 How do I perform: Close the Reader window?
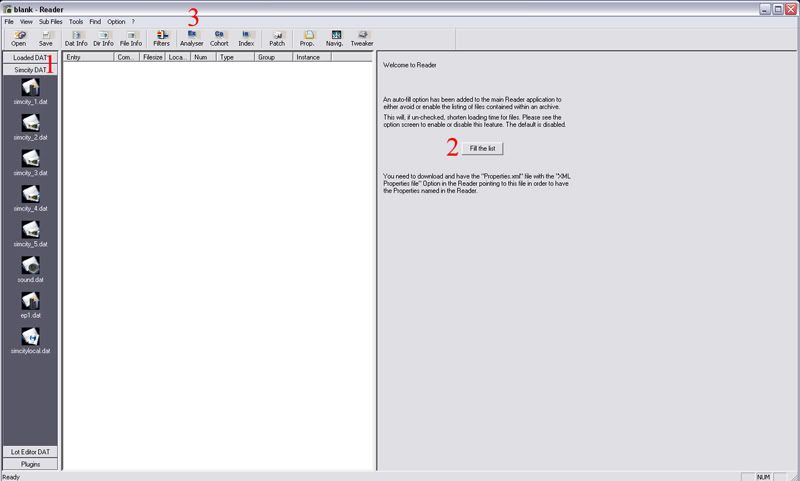790,9
